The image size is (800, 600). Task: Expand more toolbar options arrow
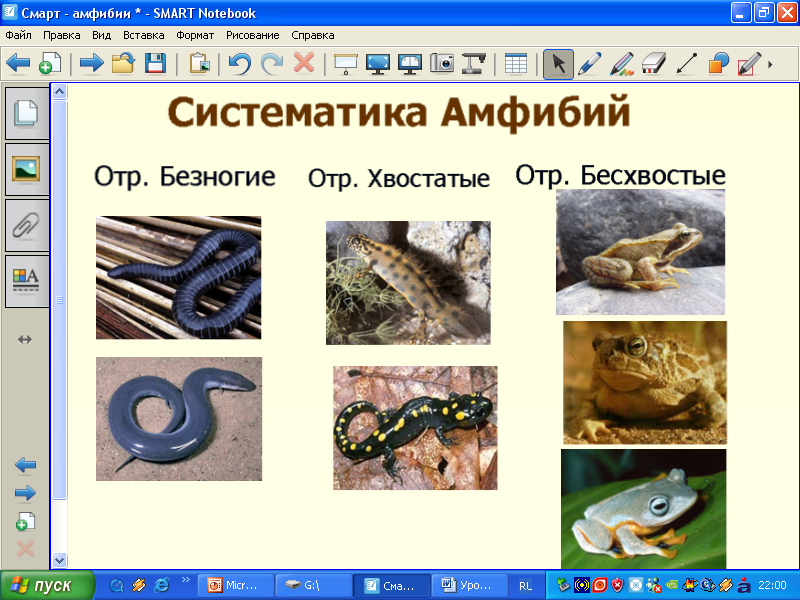click(x=770, y=65)
